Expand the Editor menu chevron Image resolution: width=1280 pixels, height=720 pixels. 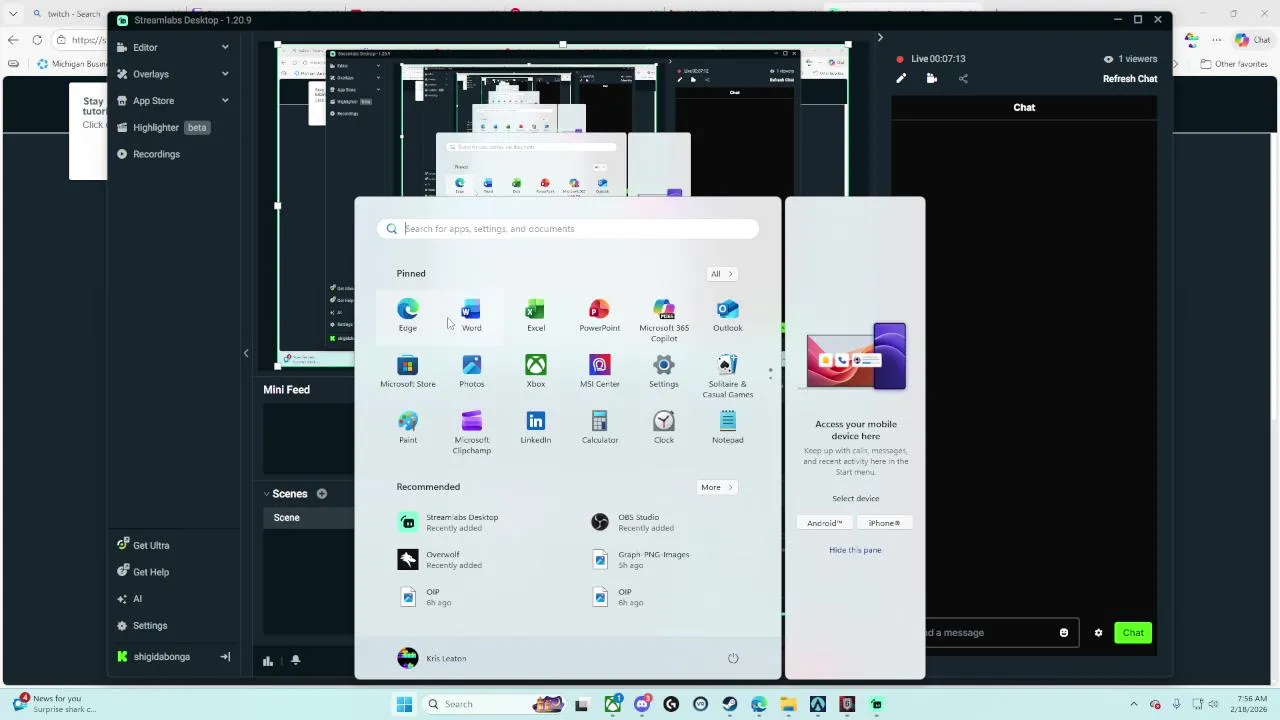coord(225,47)
